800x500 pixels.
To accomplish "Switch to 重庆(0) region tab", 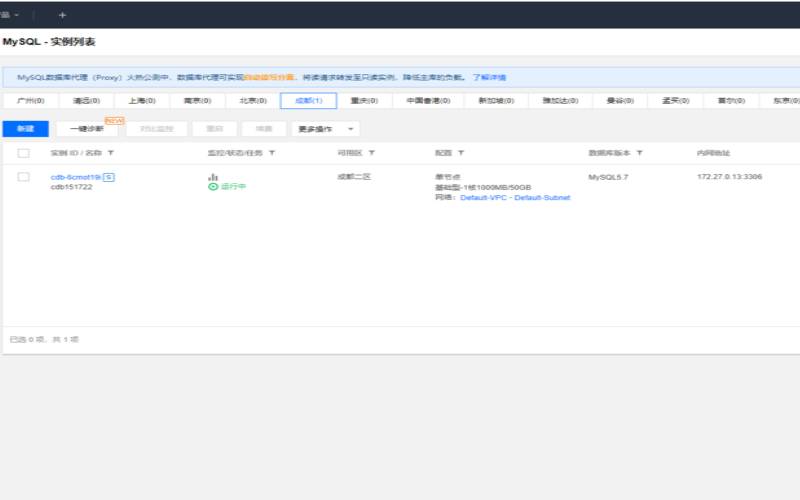I will click(364, 101).
